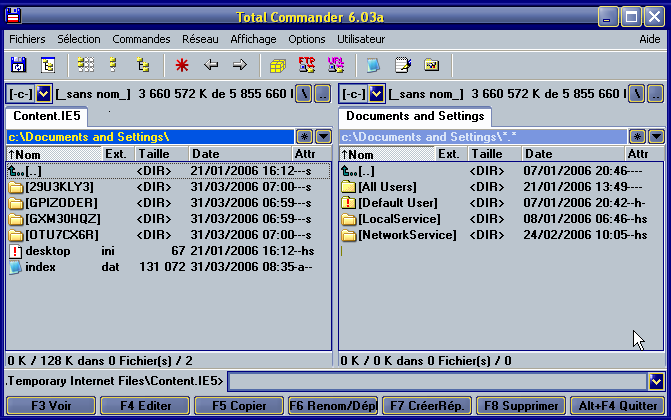
Task: Expand the left panel directory history arrow
Action: click(x=324, y=137)
